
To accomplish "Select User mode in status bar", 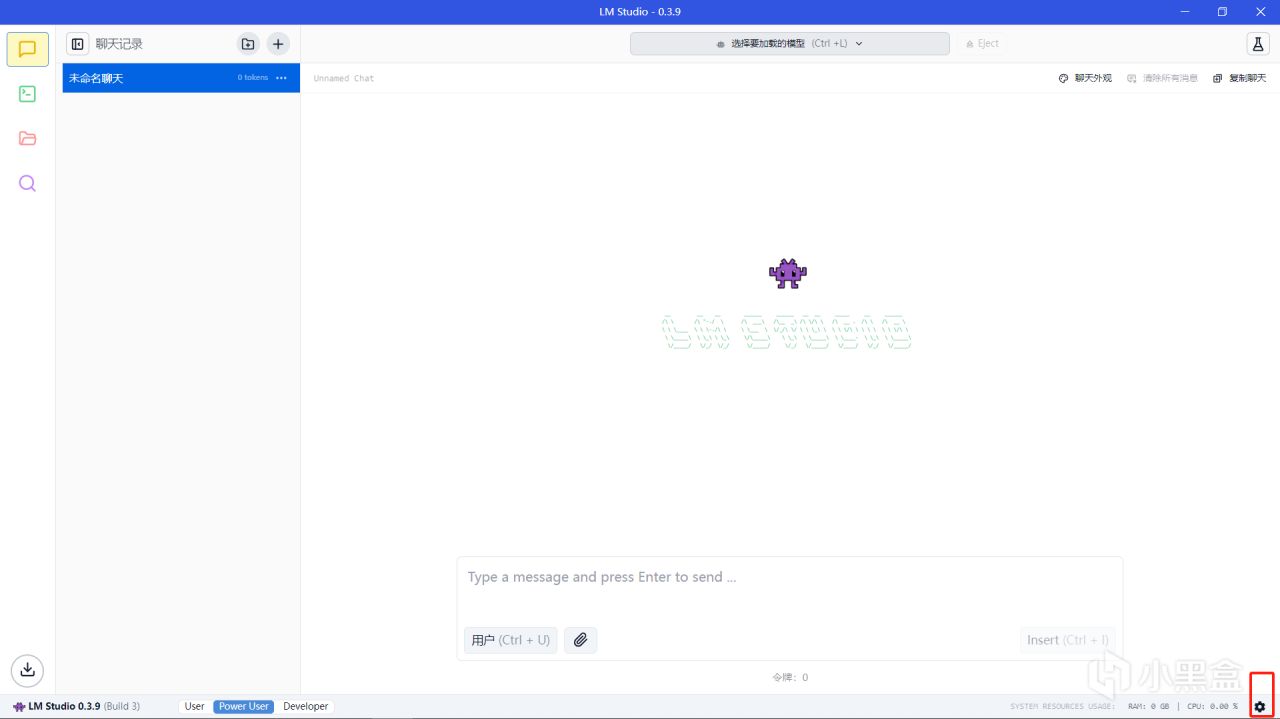I will [195, 706].
